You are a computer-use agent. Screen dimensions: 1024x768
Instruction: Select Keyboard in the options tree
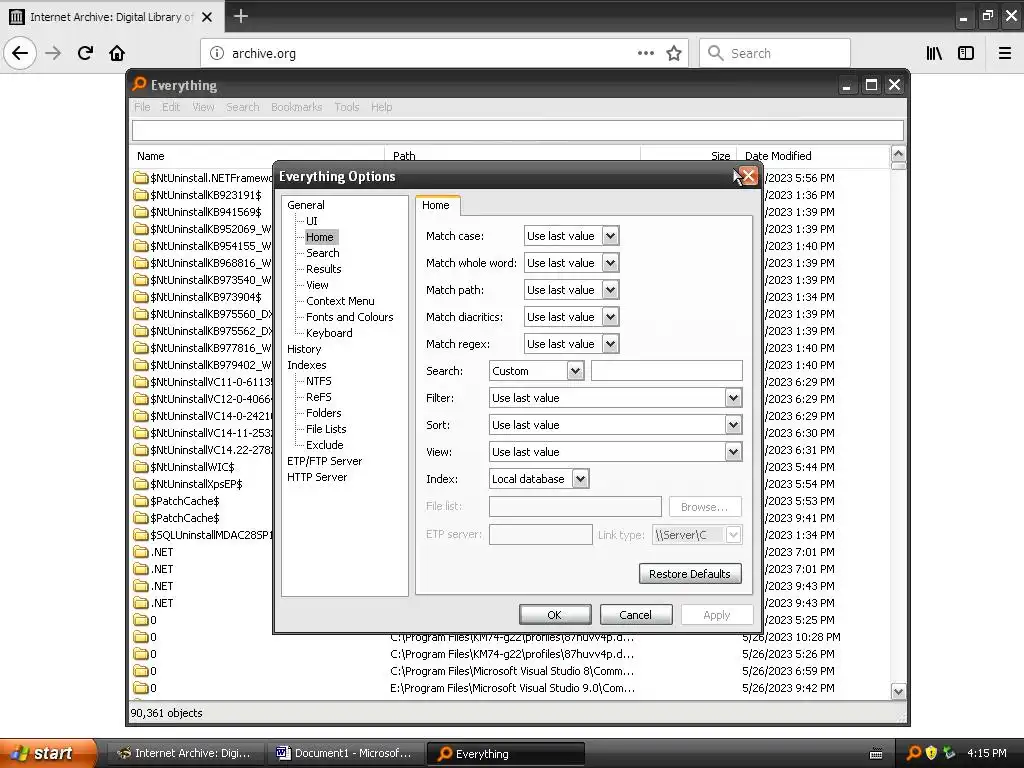point(329,333)
